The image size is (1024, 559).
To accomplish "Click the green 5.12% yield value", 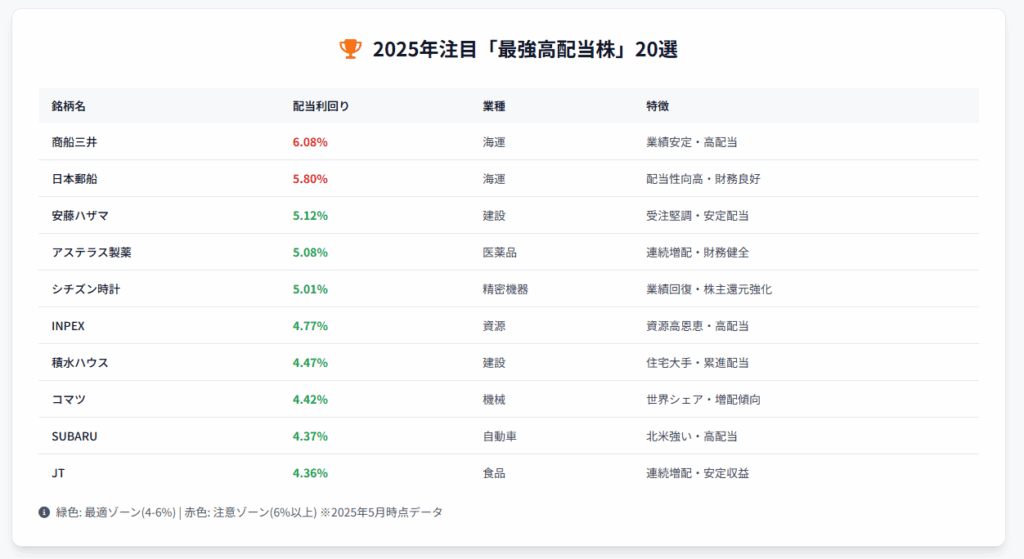I will tap(310, 216).
